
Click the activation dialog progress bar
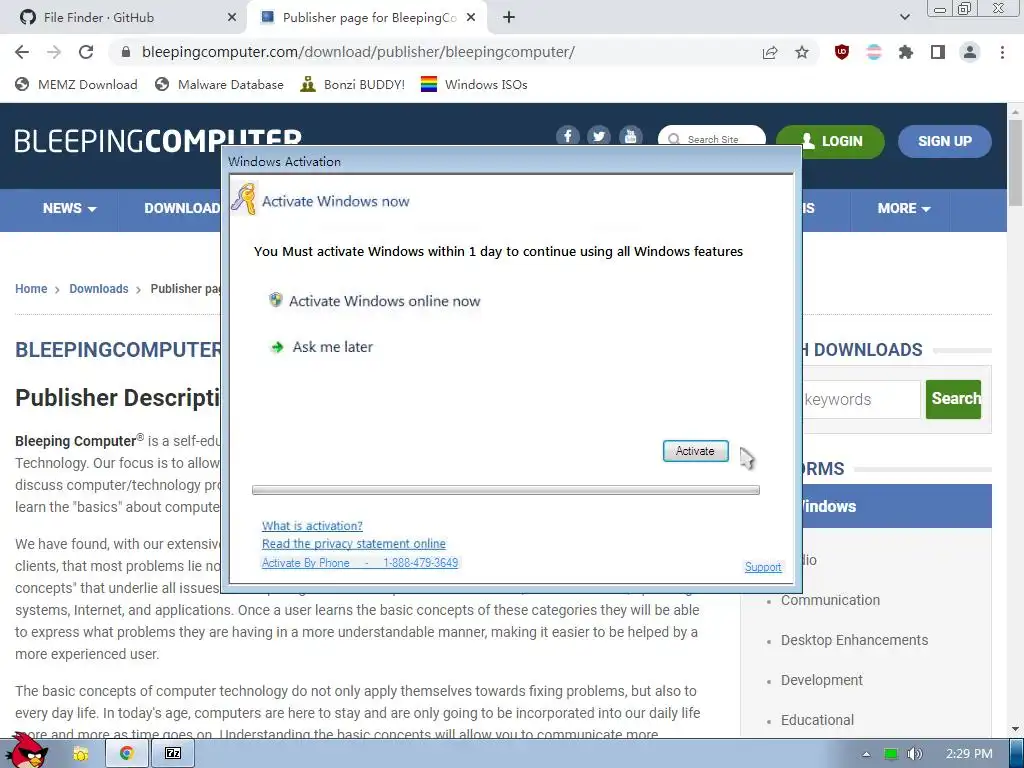[505, 490]
